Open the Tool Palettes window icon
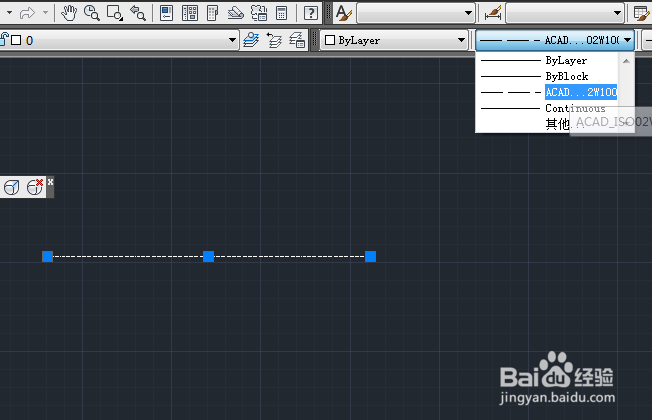This screenshot has width=652, height=420. pyautogui.click(x=212, y=13)
